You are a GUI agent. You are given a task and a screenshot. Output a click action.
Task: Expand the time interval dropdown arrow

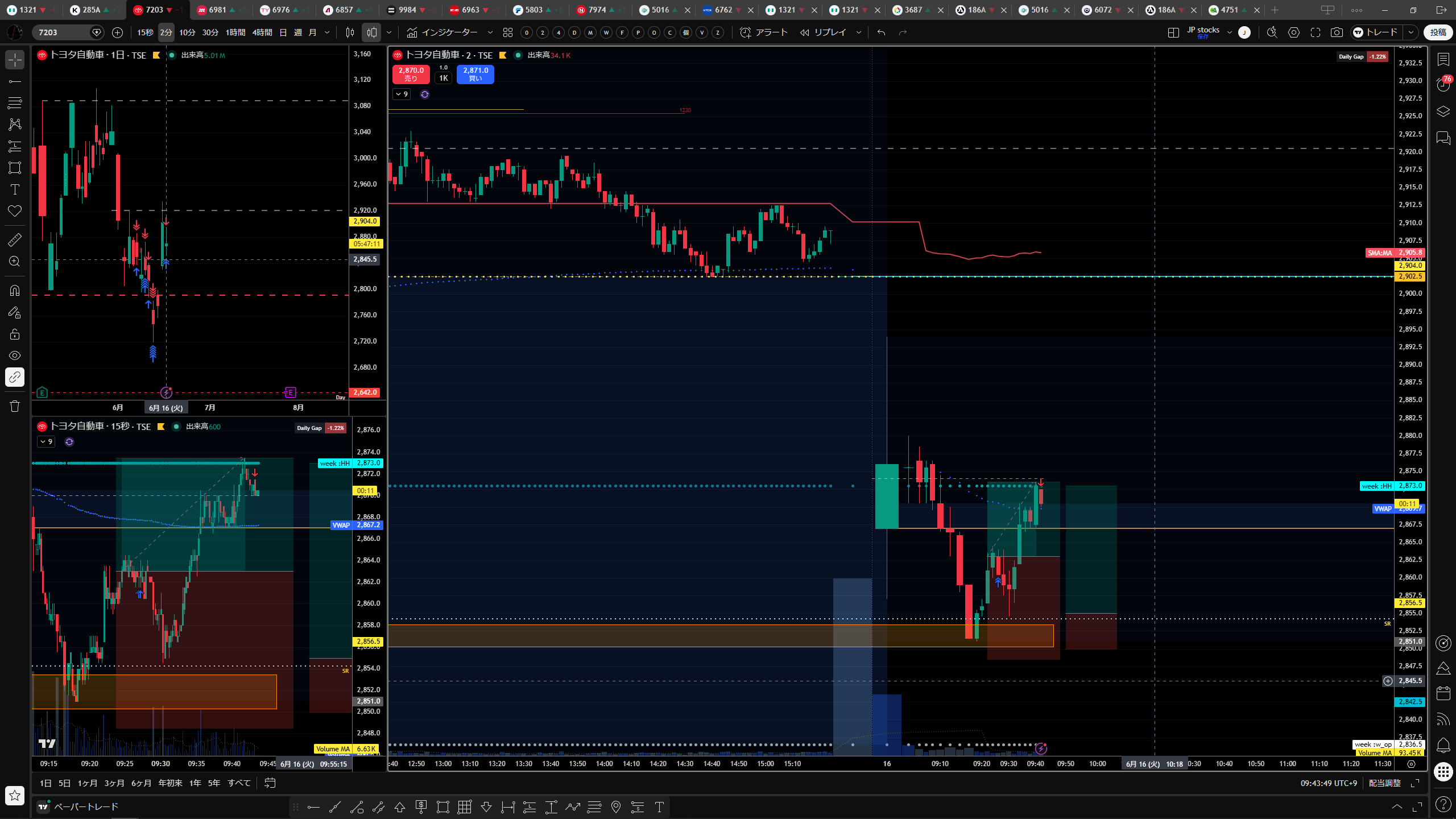coord(327,32)
